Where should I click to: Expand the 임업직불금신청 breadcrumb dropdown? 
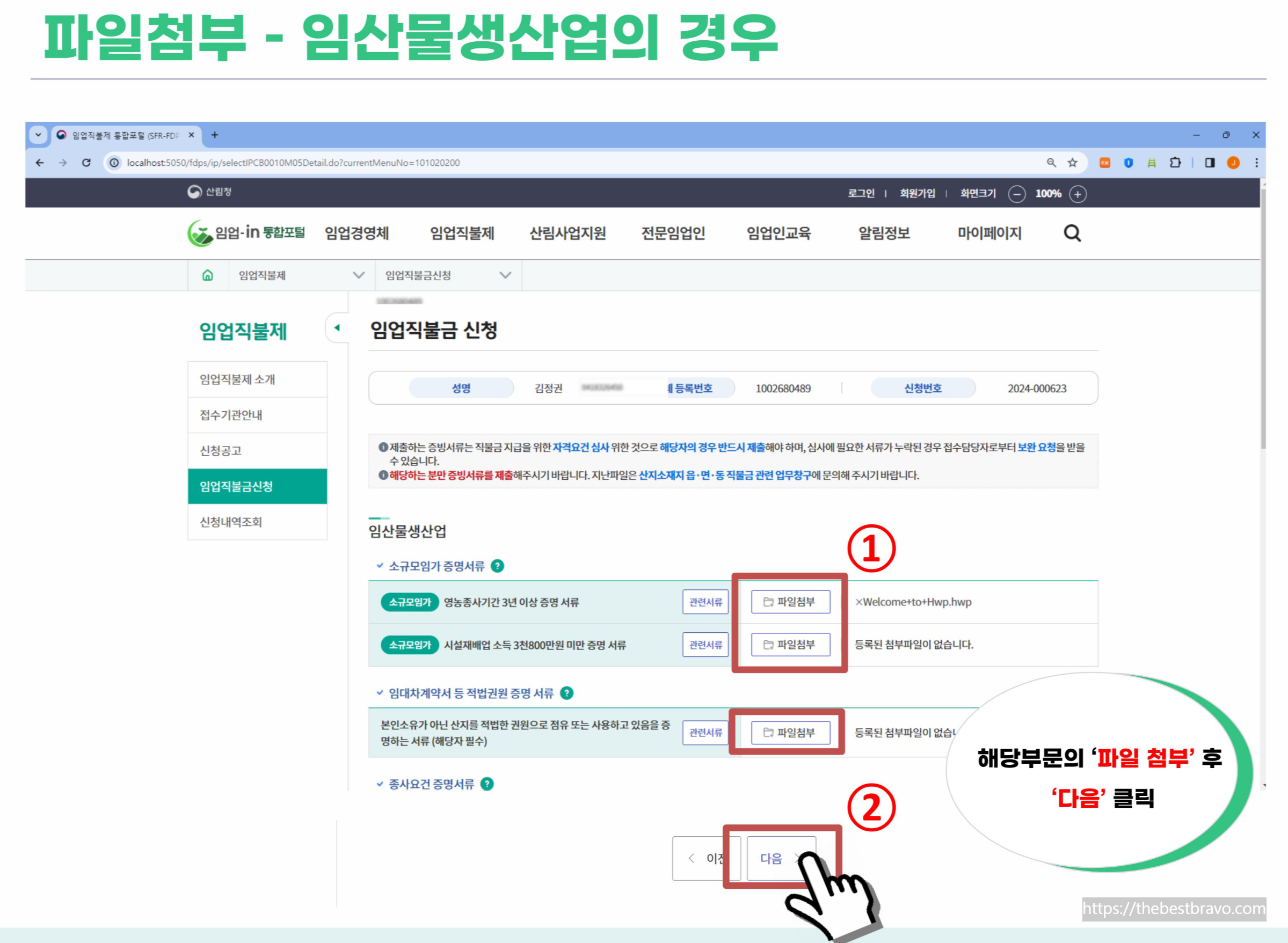[x=505, y=275]
